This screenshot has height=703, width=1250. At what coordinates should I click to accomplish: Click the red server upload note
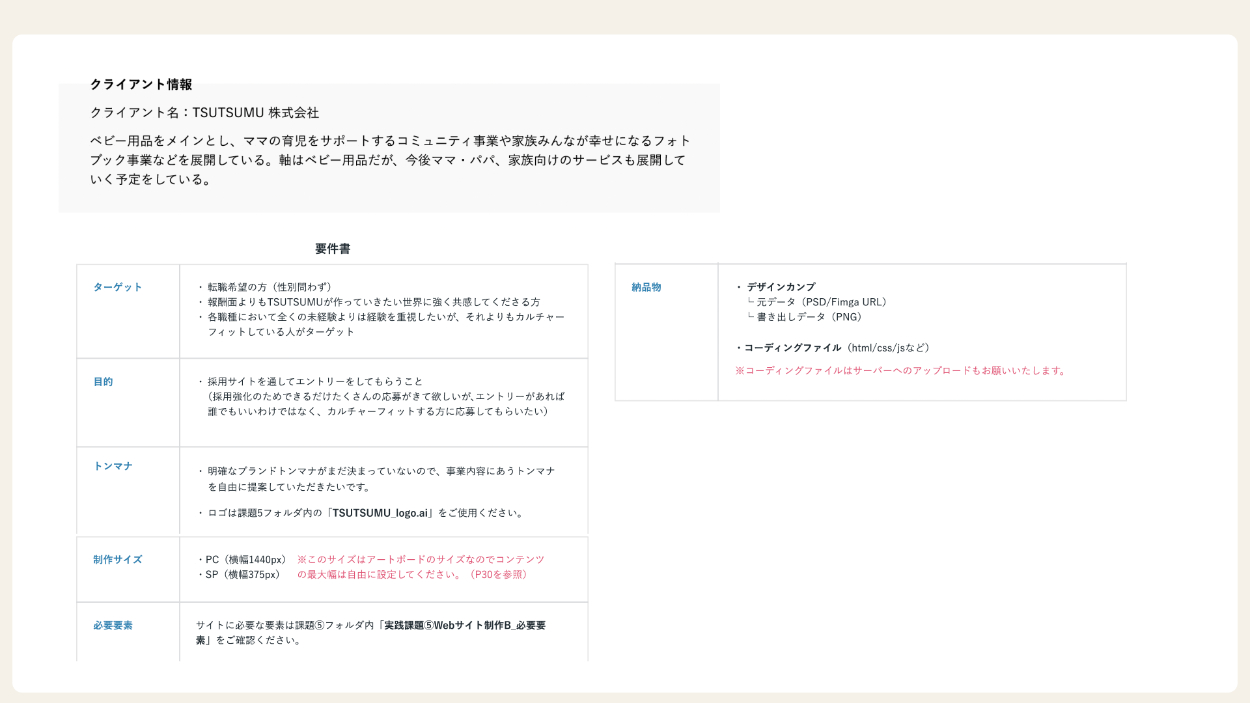point(900,371)
